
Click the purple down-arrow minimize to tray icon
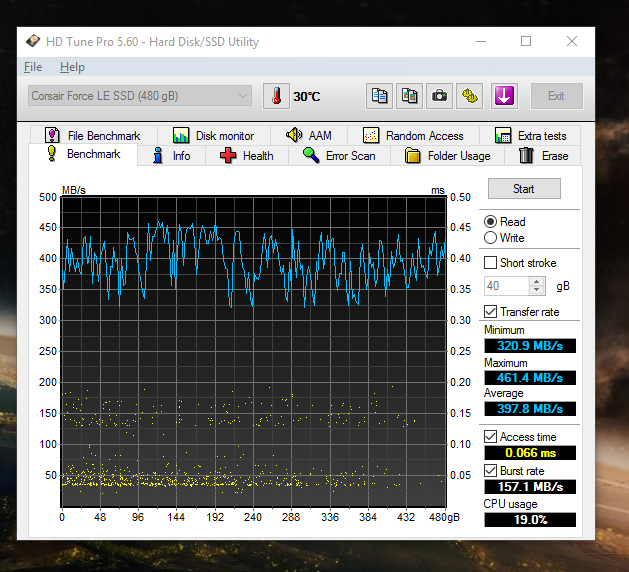click(x=503, y=96)
